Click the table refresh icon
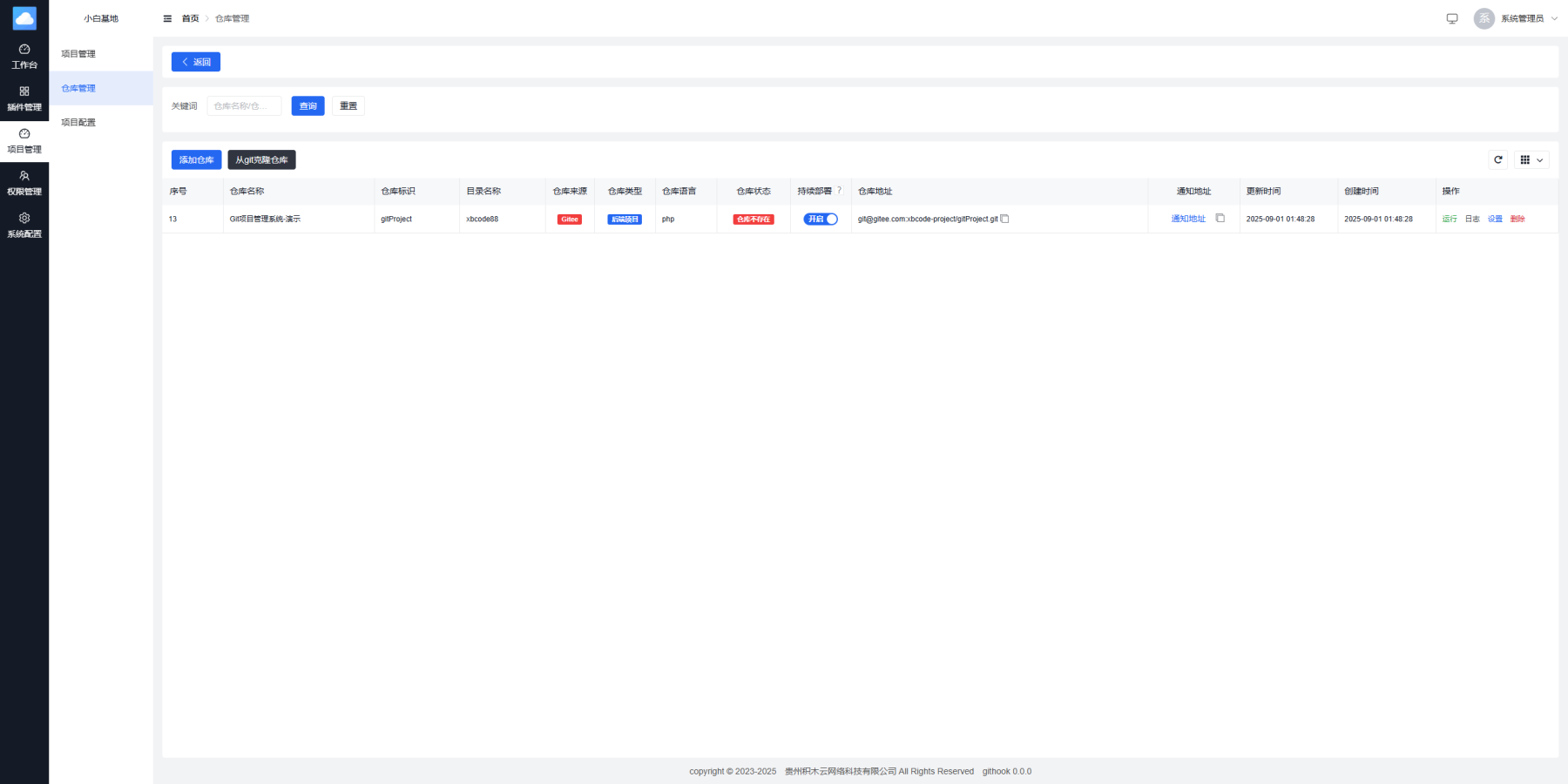 click(x=1497, y=159)
